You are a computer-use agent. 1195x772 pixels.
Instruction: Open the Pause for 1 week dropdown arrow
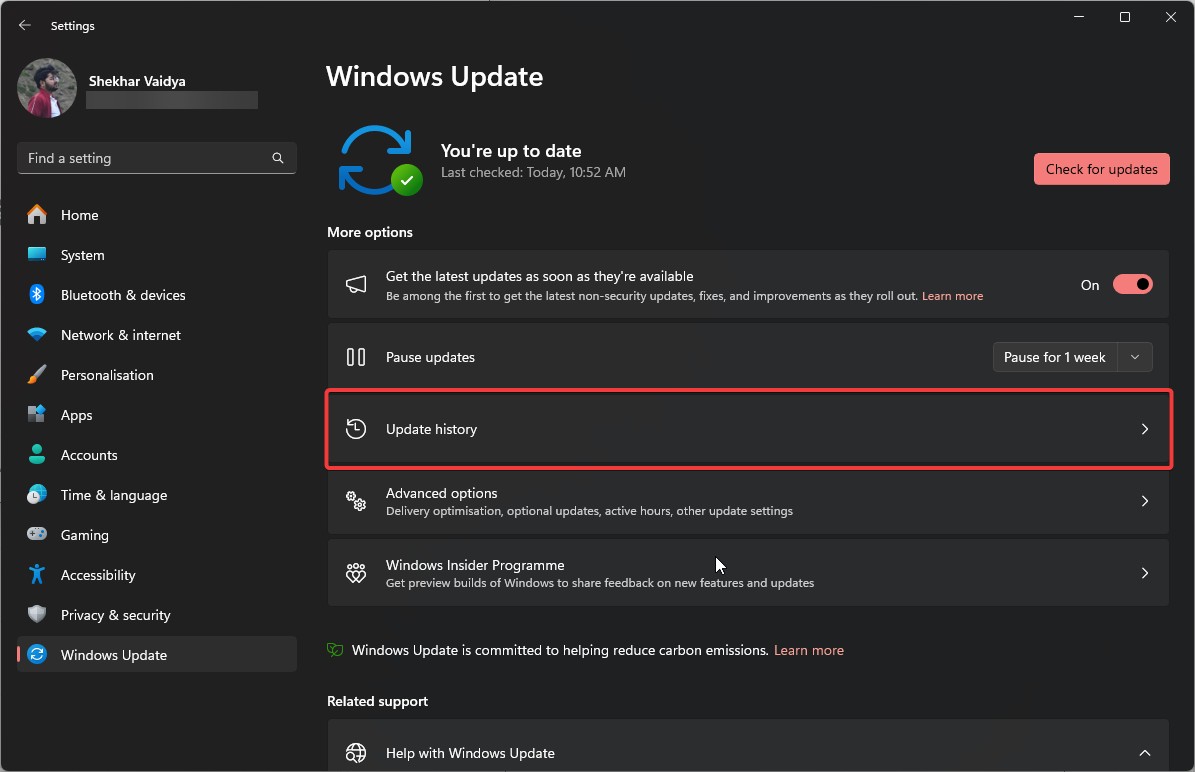[x=1134, y=357]
